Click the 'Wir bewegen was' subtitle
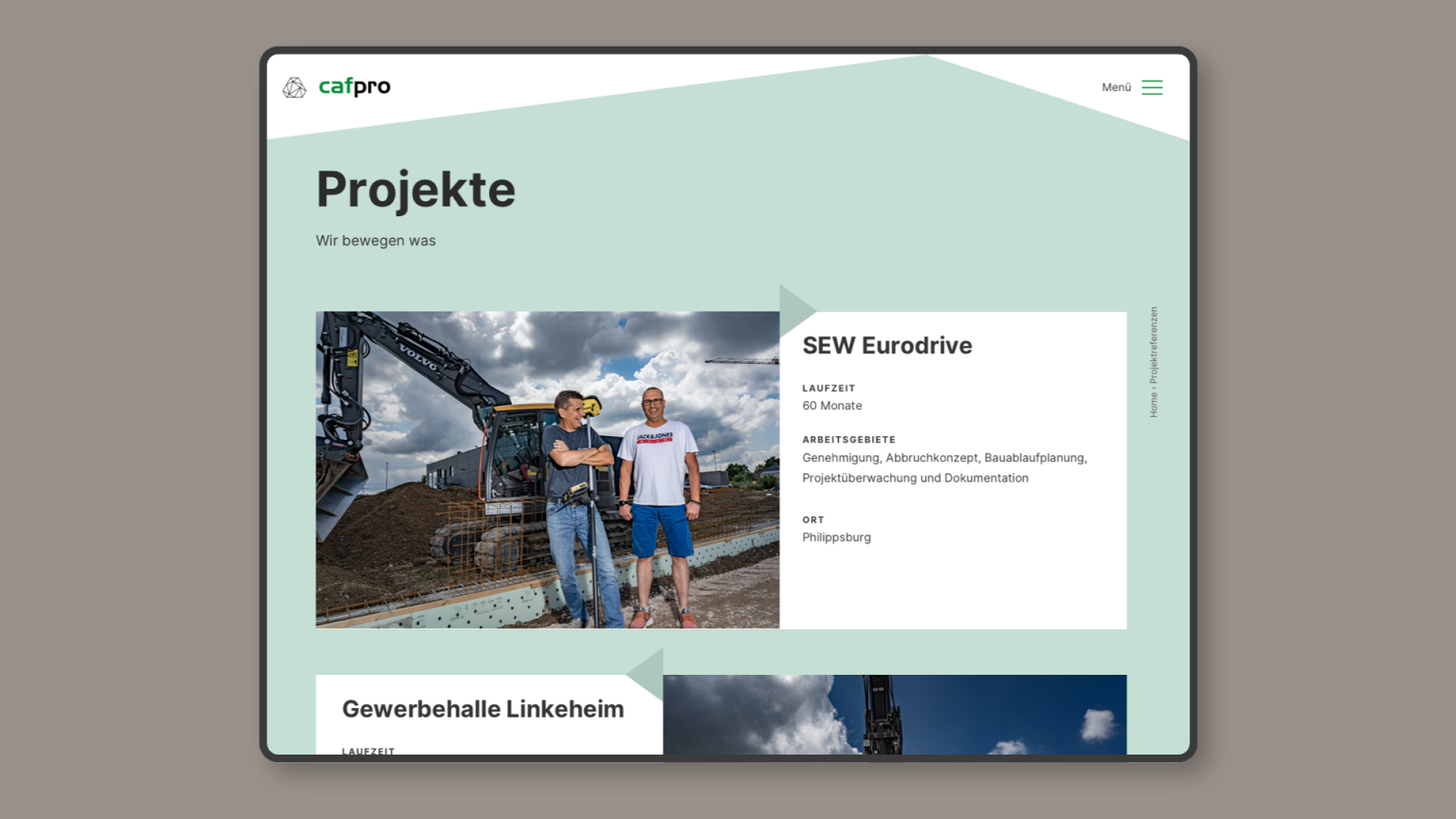This screenshot has height=819, width=1456. point(375,241)
